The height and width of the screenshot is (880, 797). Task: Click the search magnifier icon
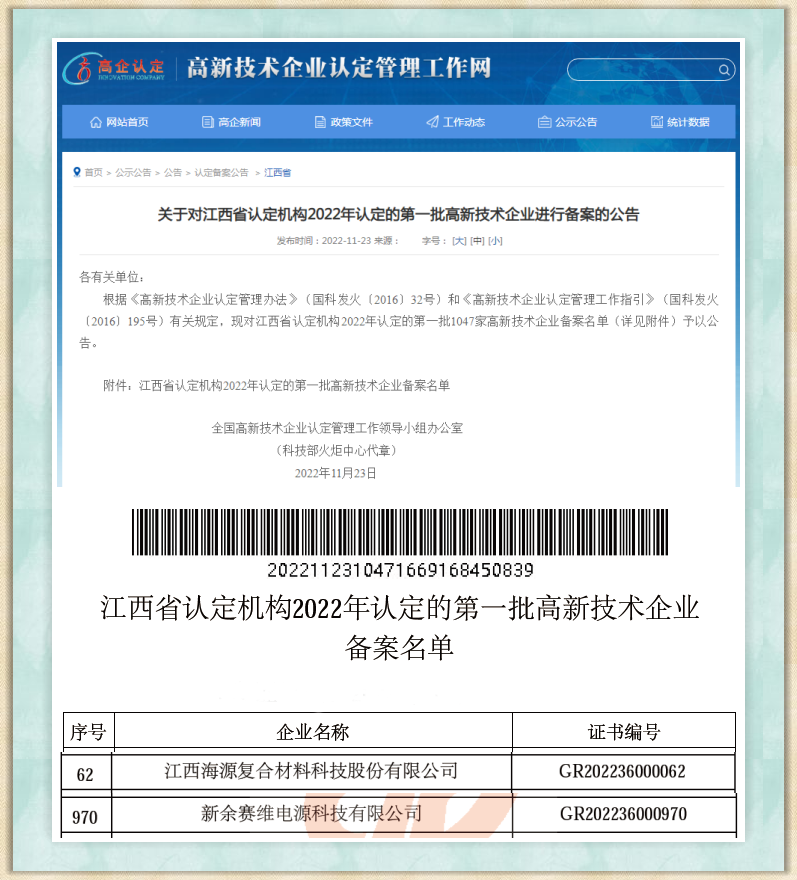(724, 70)
